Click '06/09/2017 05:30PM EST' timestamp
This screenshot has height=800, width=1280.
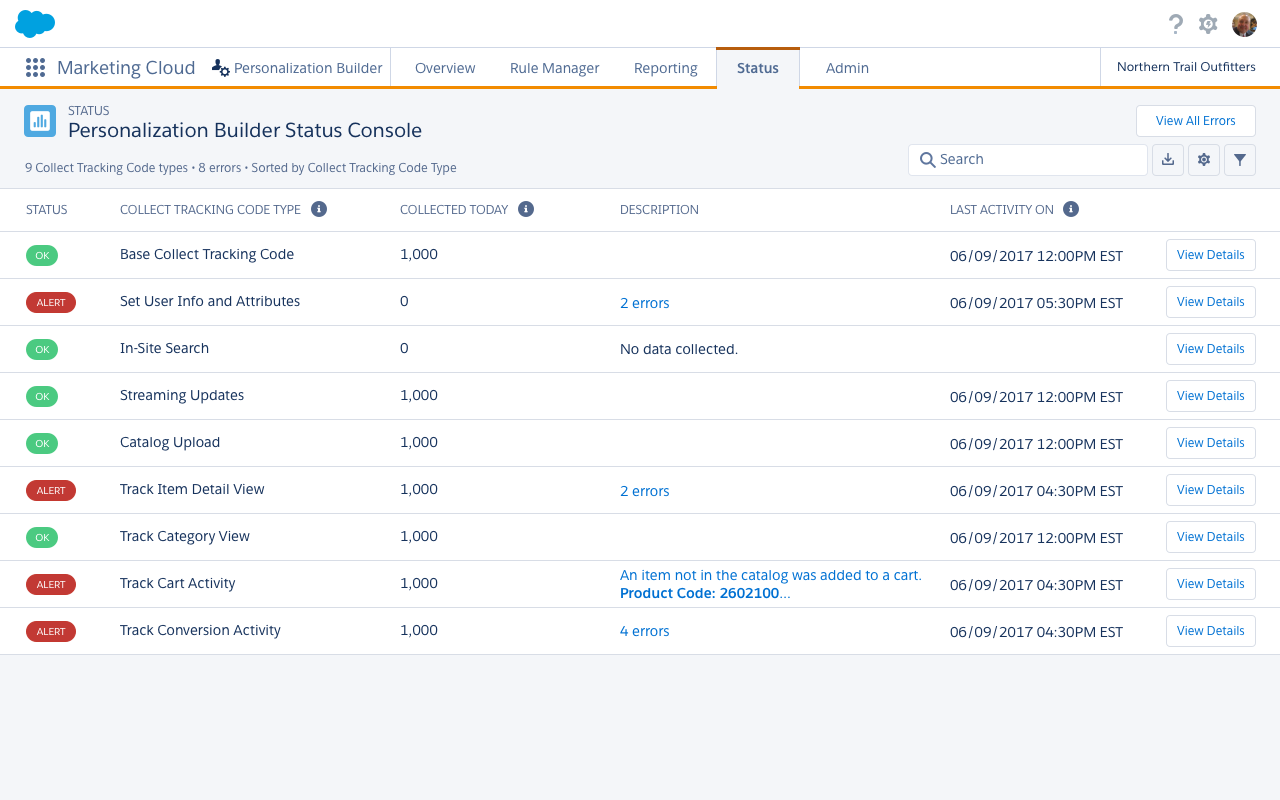[1036, 303]
